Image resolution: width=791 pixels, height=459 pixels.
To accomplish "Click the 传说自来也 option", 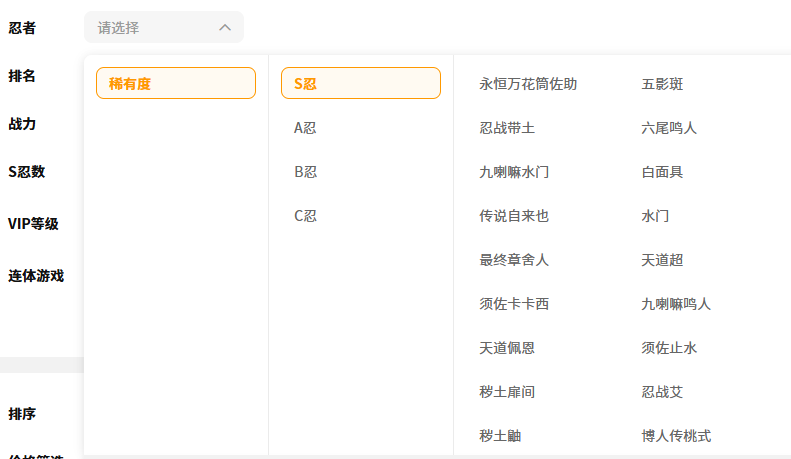I will pyautogui.click(x=514, y=216).
